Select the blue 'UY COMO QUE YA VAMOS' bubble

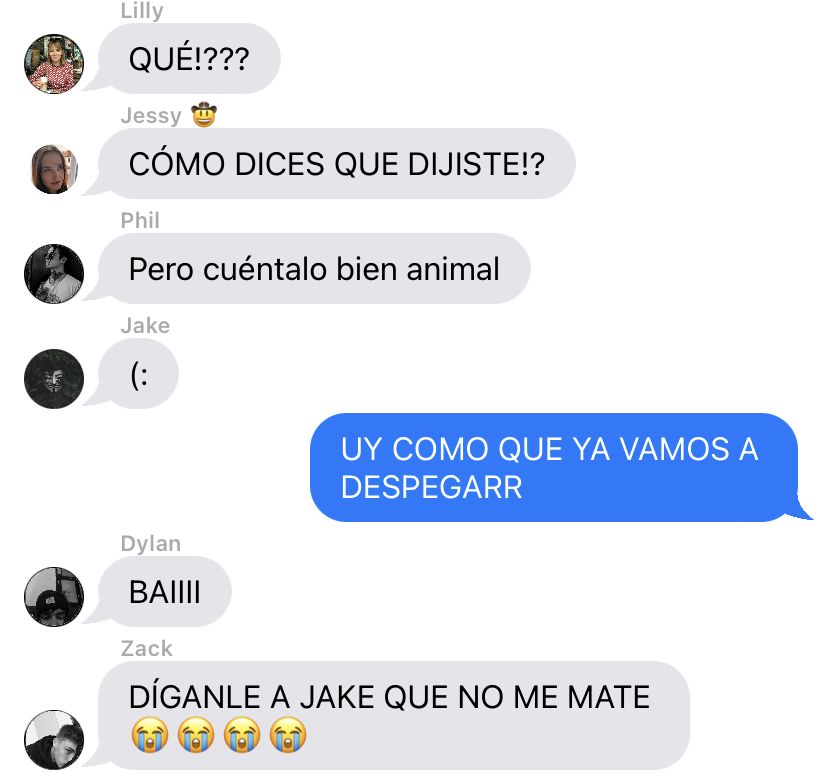click(x=554, y=467)
